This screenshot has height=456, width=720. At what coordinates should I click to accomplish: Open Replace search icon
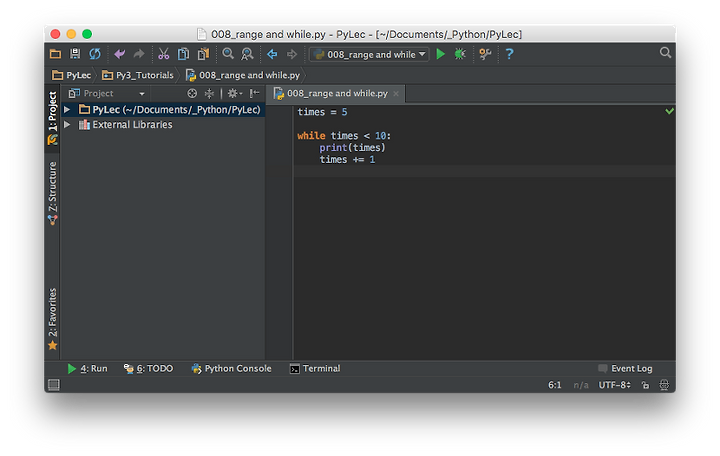[x=247, y=54]
